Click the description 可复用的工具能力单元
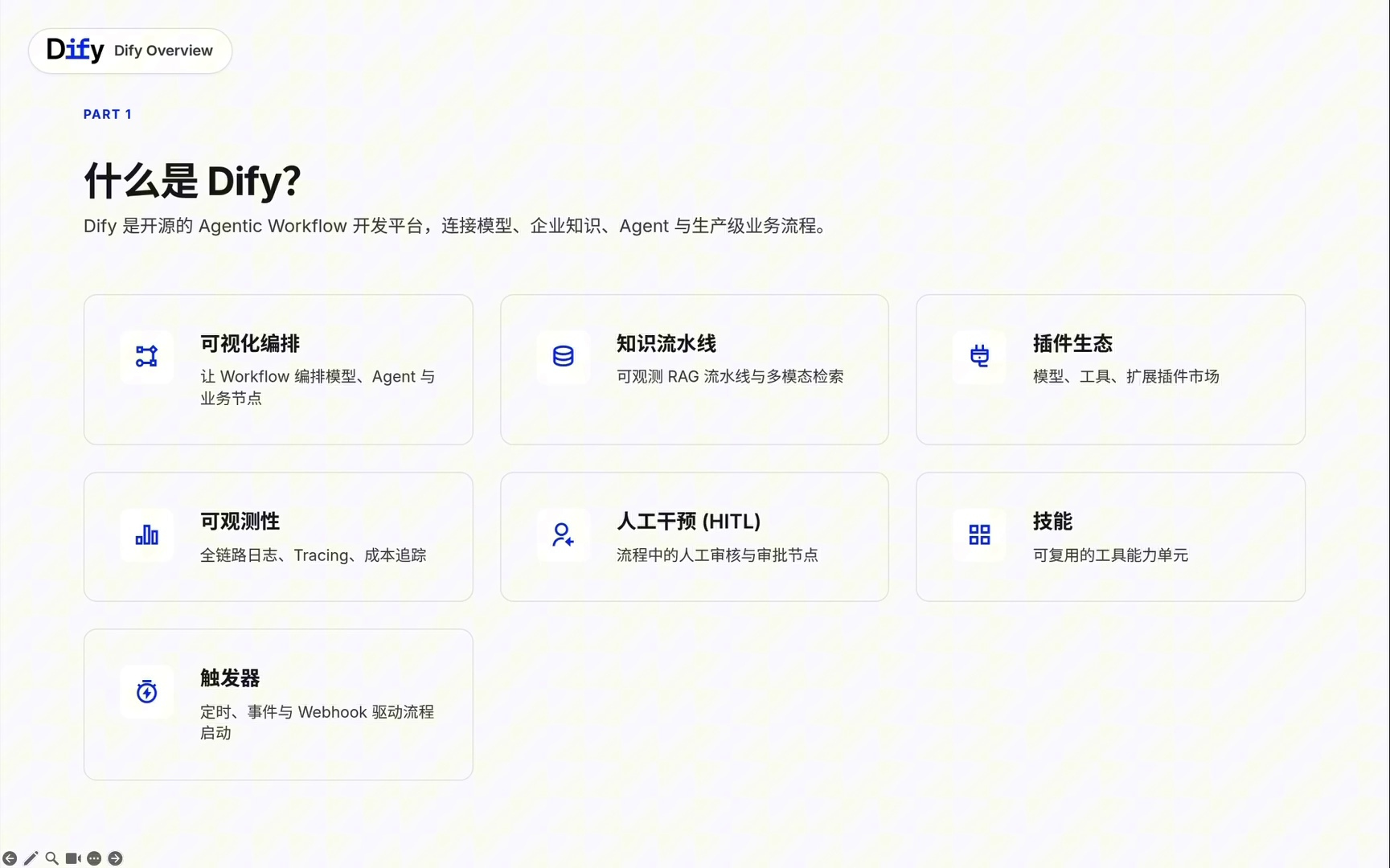Image resolution: width=1390 pixels, height=868 pixels. click(1110, 555)
